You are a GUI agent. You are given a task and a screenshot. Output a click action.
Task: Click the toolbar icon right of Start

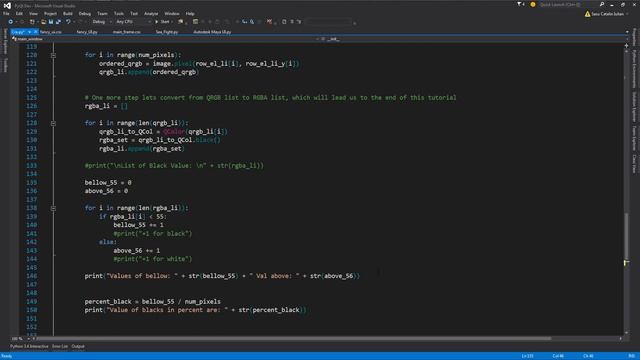(x=180, y=22)
